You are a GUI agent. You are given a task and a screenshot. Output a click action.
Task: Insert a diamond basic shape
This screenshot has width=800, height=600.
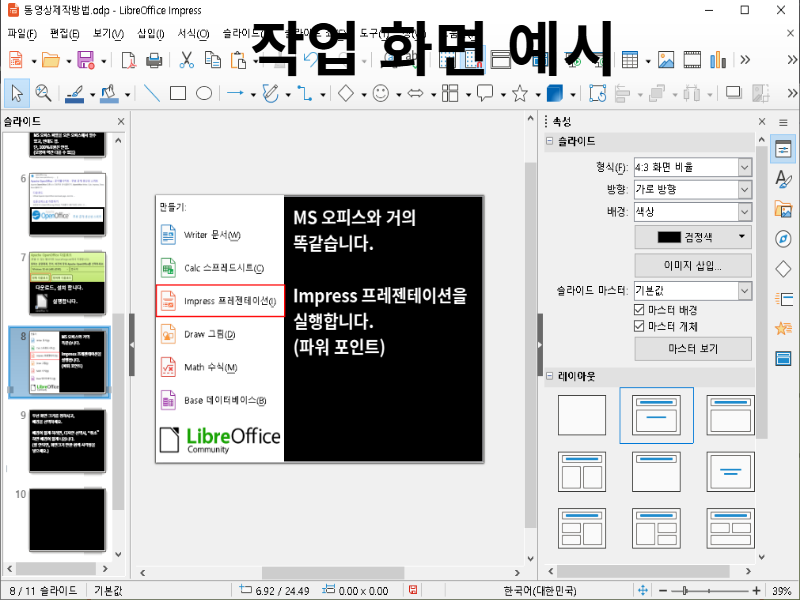point(346,93)
